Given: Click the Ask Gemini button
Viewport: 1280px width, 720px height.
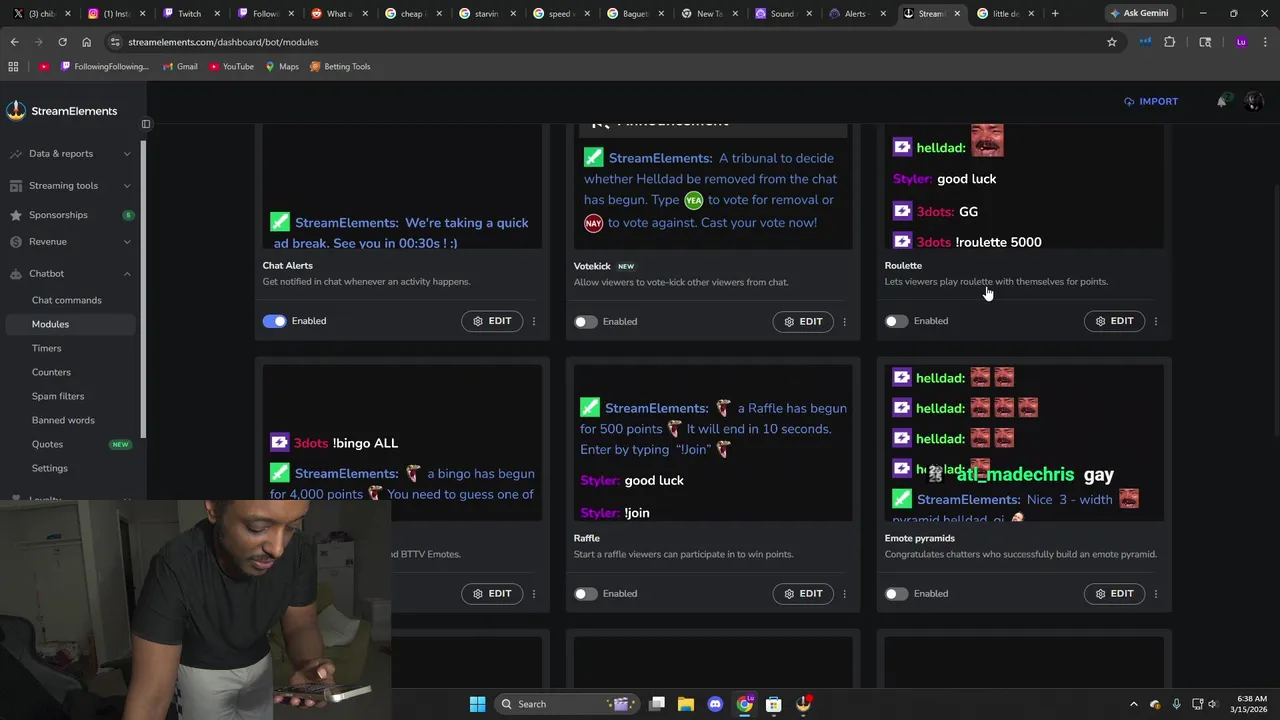Looking at the screenshot, I should 1139,14.
